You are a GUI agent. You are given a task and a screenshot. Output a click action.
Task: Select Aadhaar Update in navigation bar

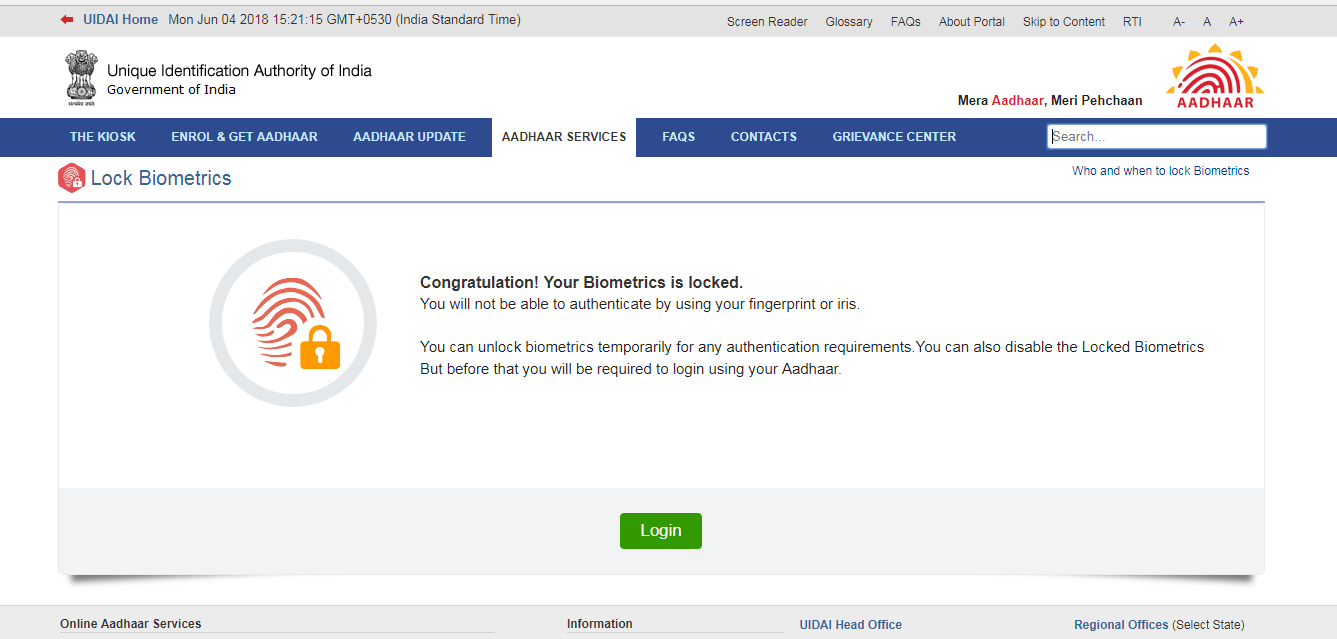click(x=409, y=137)
